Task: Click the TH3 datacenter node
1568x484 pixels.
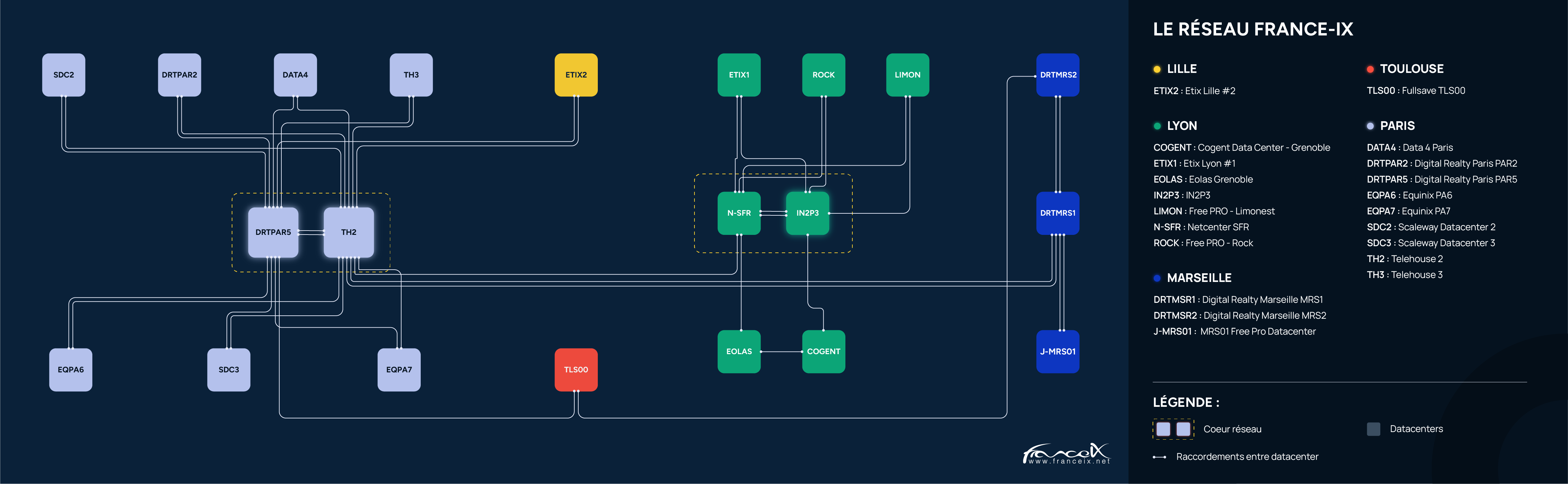Action: [x=411, y=75]
